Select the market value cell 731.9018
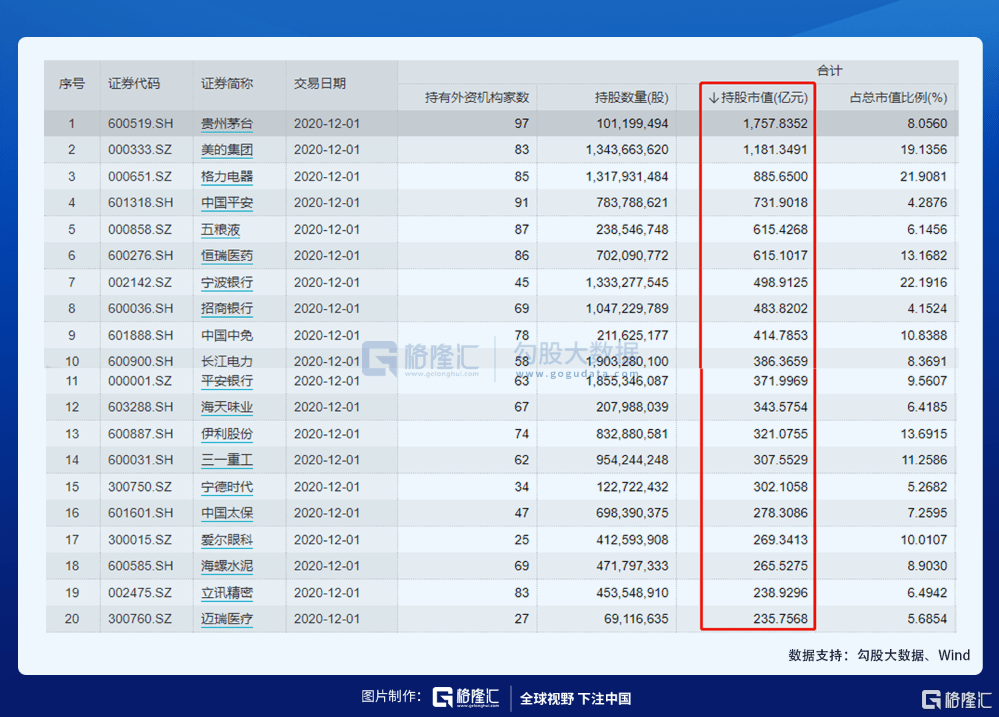 coord(780,203)
